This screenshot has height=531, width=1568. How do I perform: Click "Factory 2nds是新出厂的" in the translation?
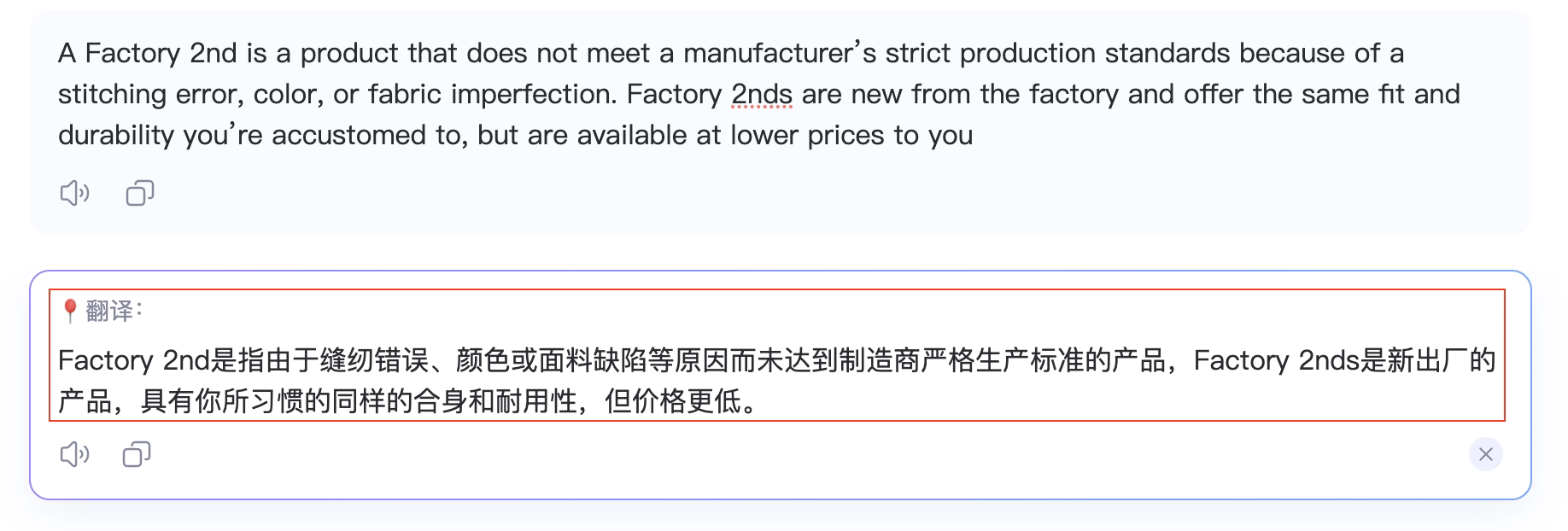coord(1343,360)
